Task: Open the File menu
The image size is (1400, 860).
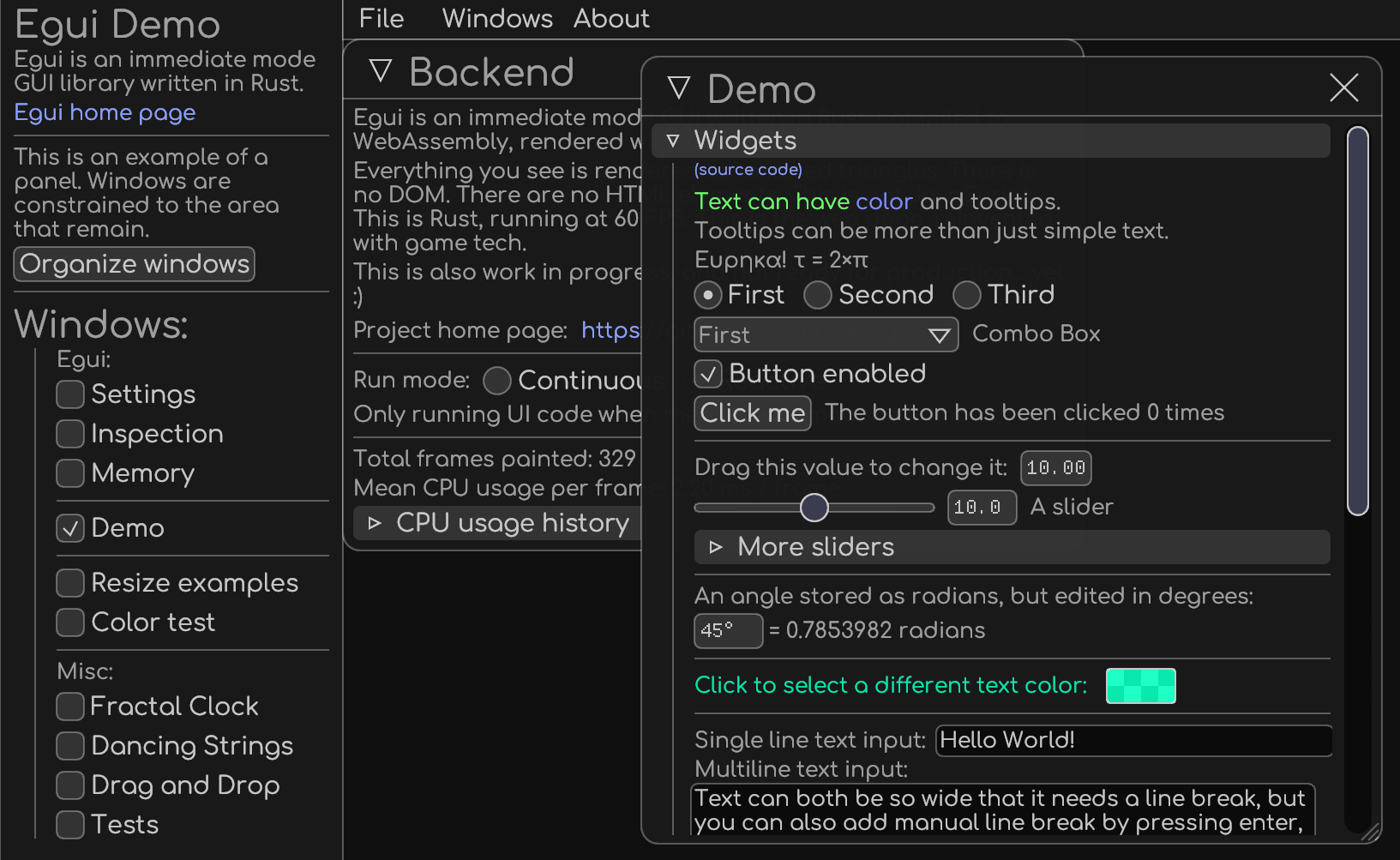Action: point(382,18)
